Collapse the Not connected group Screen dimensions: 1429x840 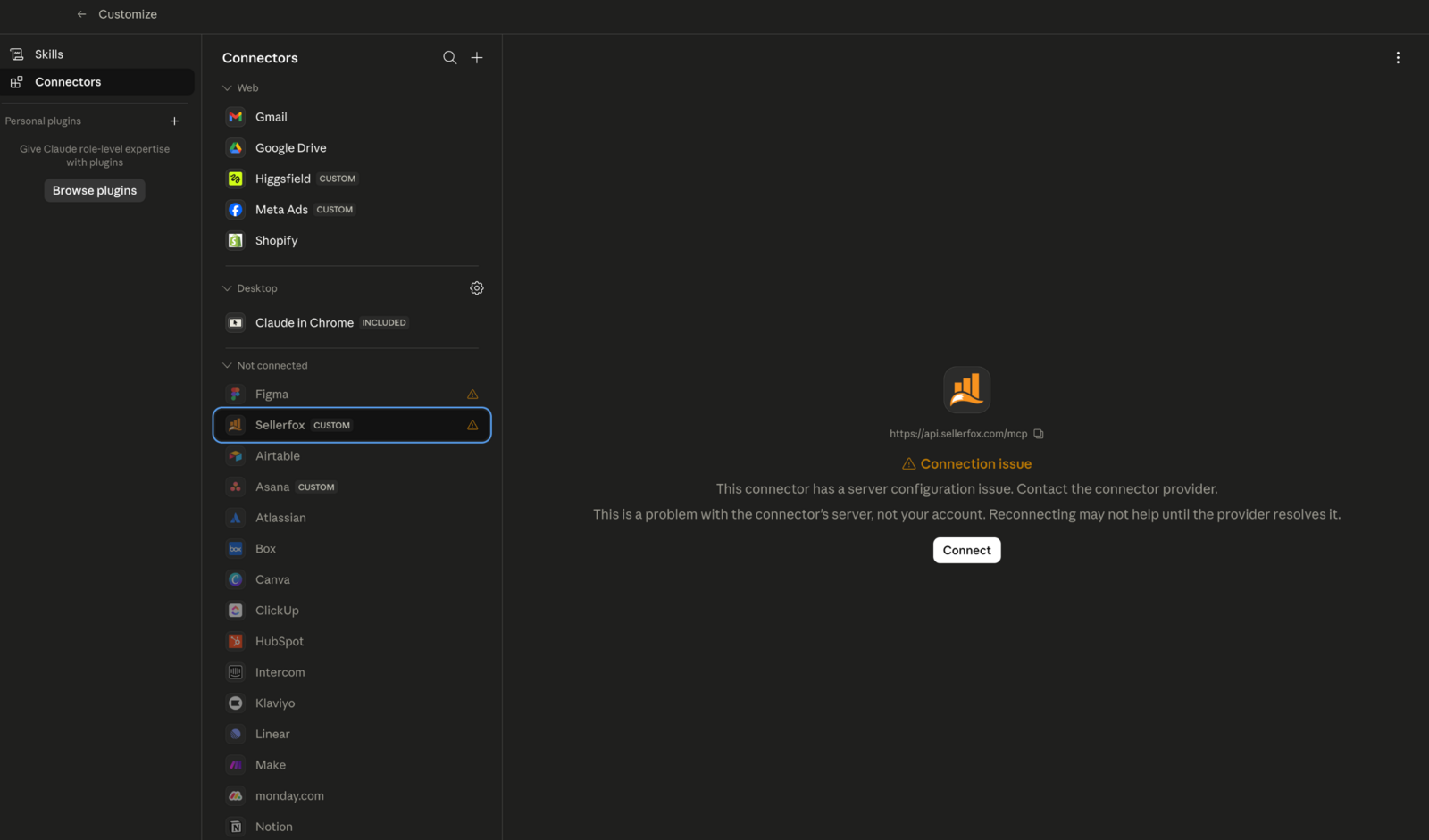227,366
